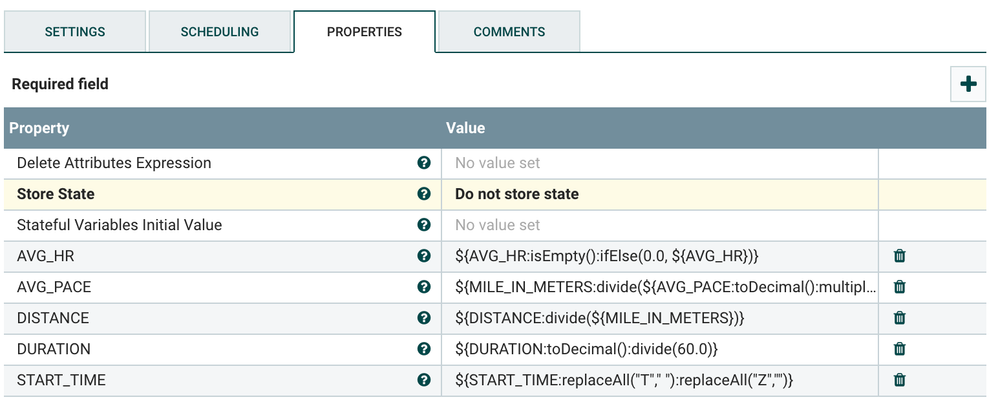Delete the START_TIME property
Screen dimensions: 998x406
point(899,380)
